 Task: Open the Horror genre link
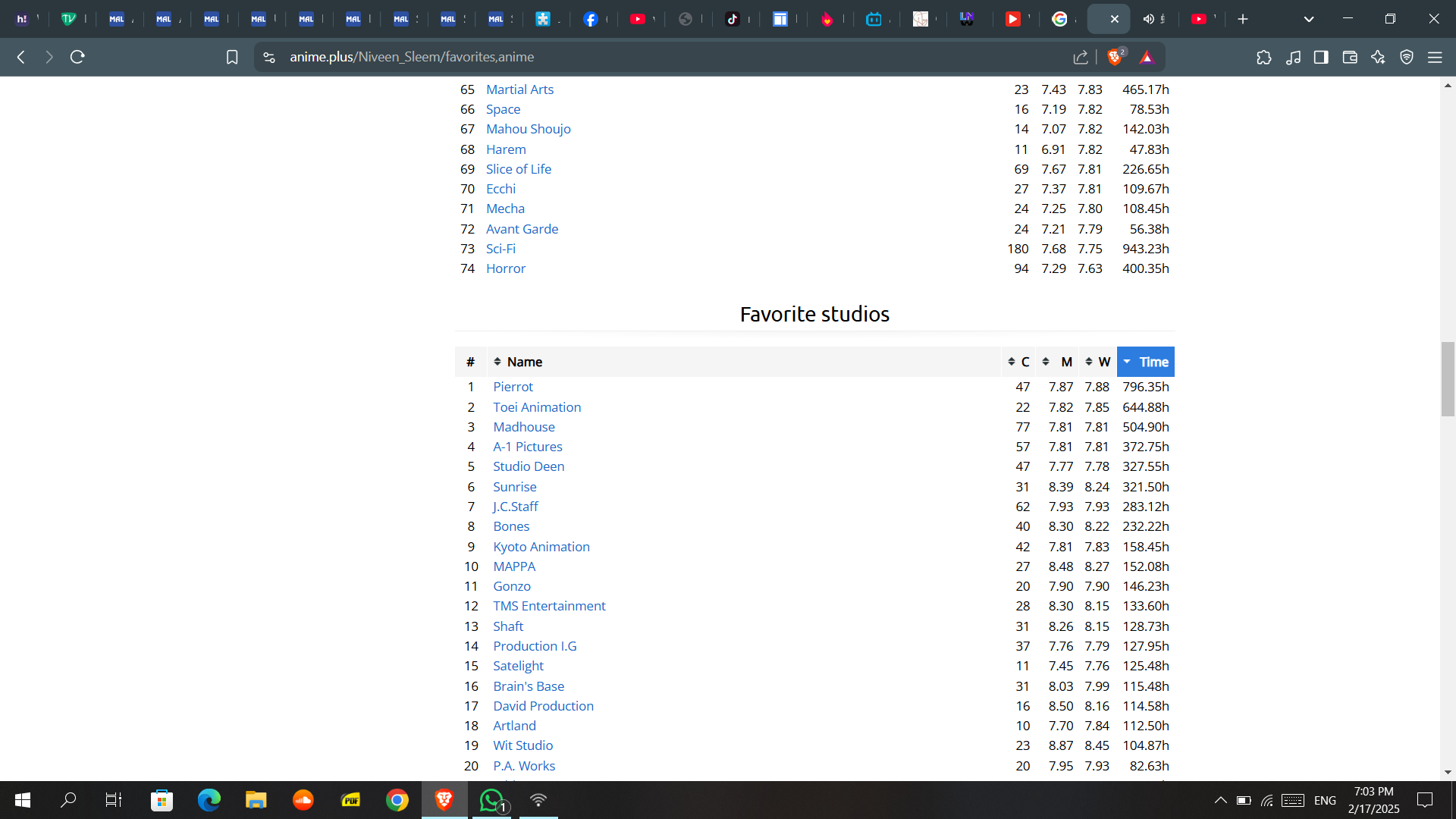click(x=506, y=268)
